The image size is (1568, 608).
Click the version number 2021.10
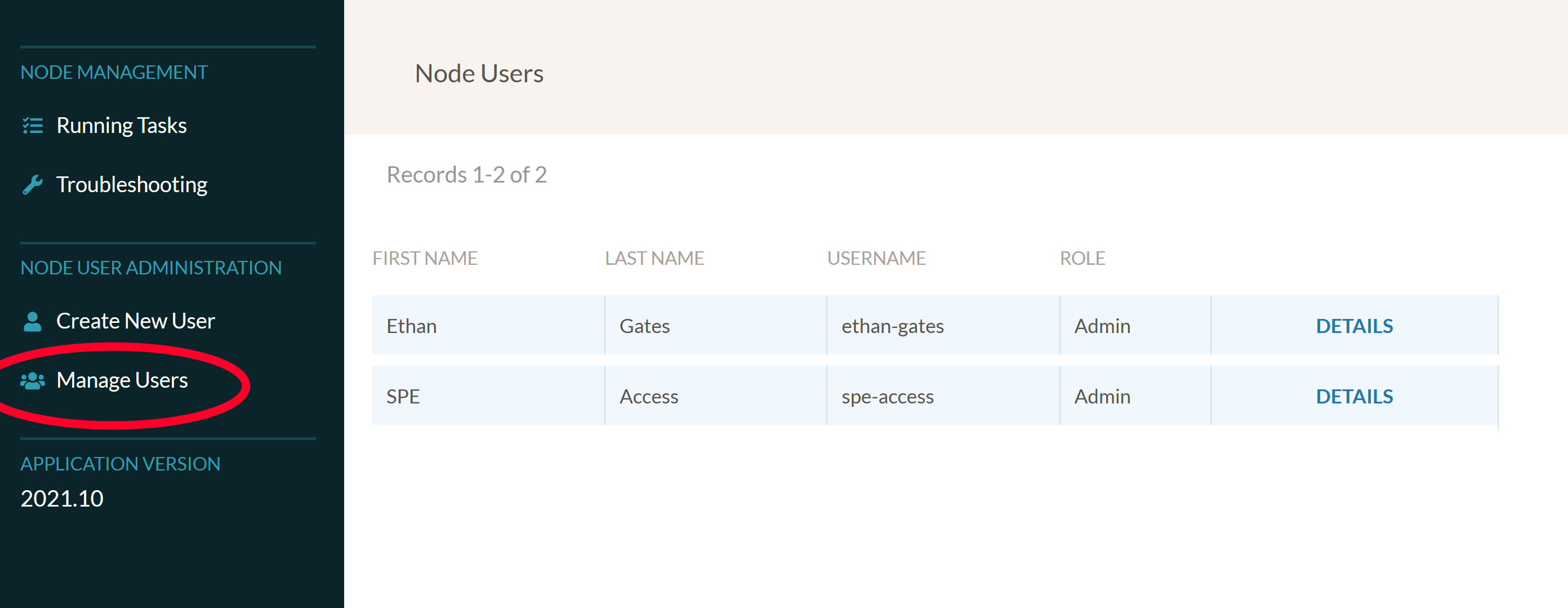pos(62,499)
